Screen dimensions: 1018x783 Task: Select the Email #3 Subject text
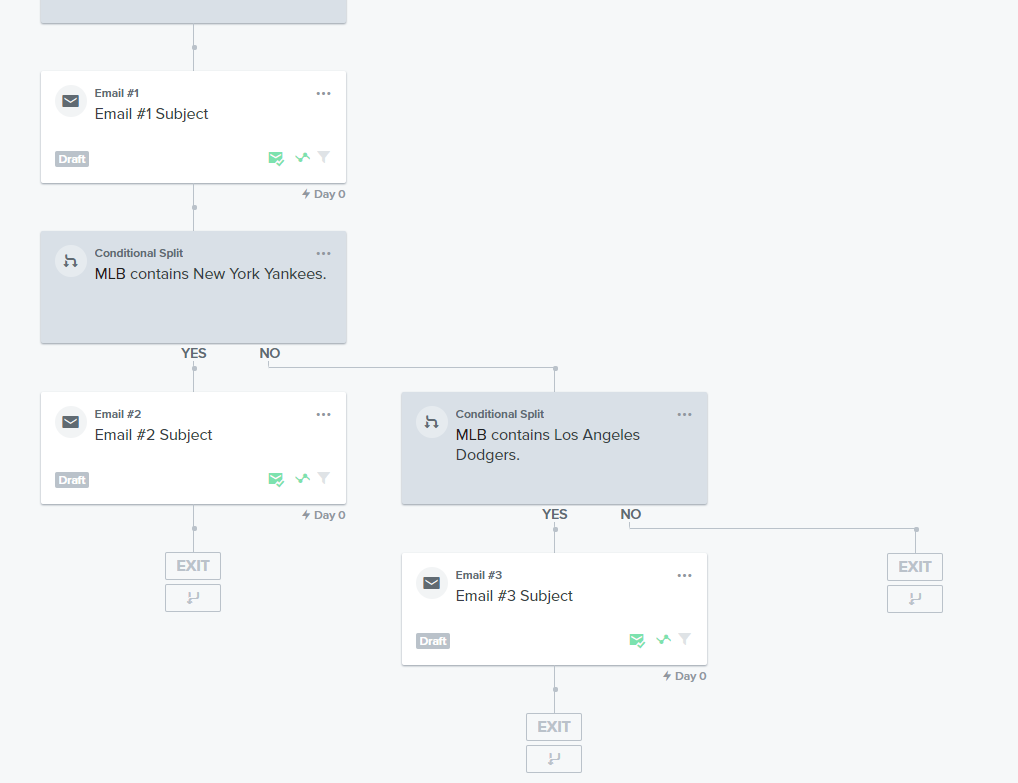514,596
